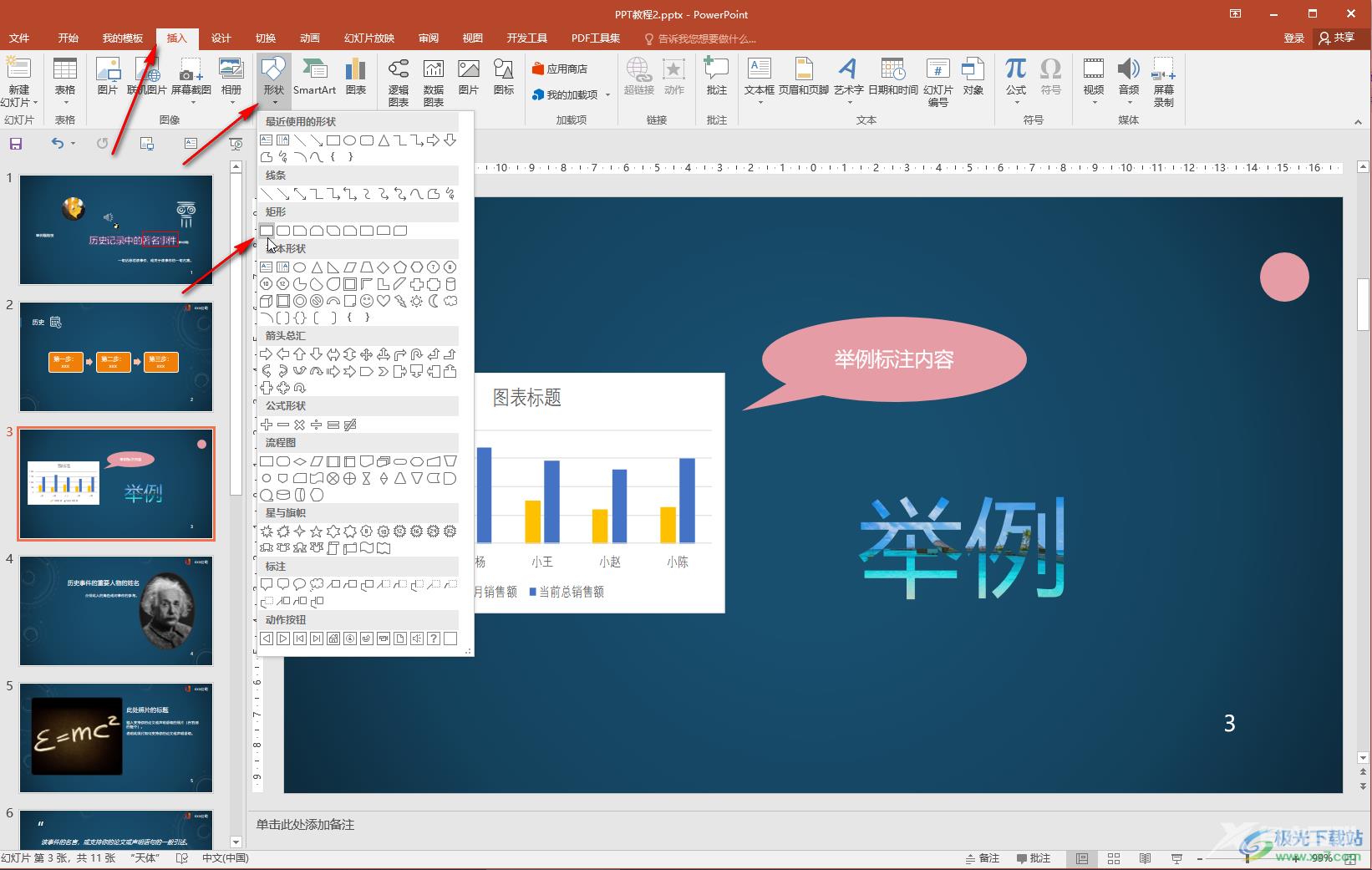Select the scribble line shape under 线条
The image size is (1372, 870).
point(450,194)
